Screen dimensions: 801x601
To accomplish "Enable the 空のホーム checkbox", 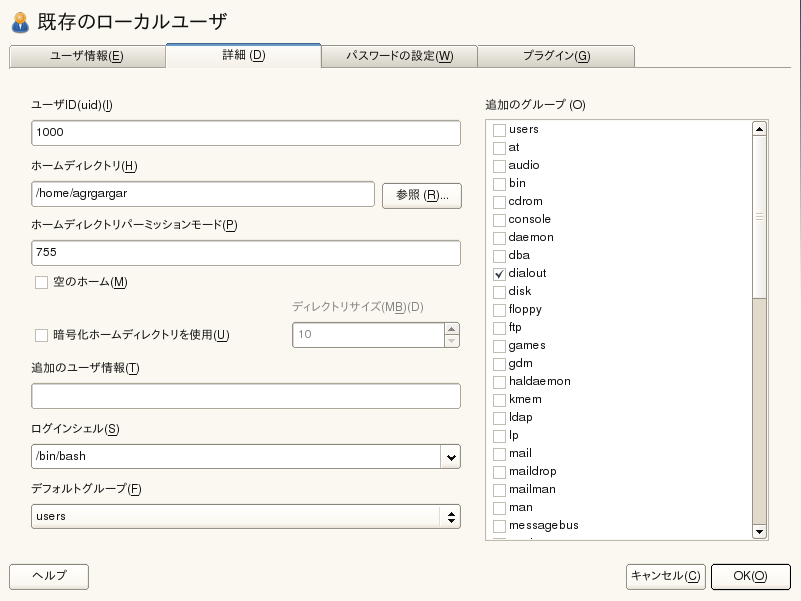I will pos(42,282).
